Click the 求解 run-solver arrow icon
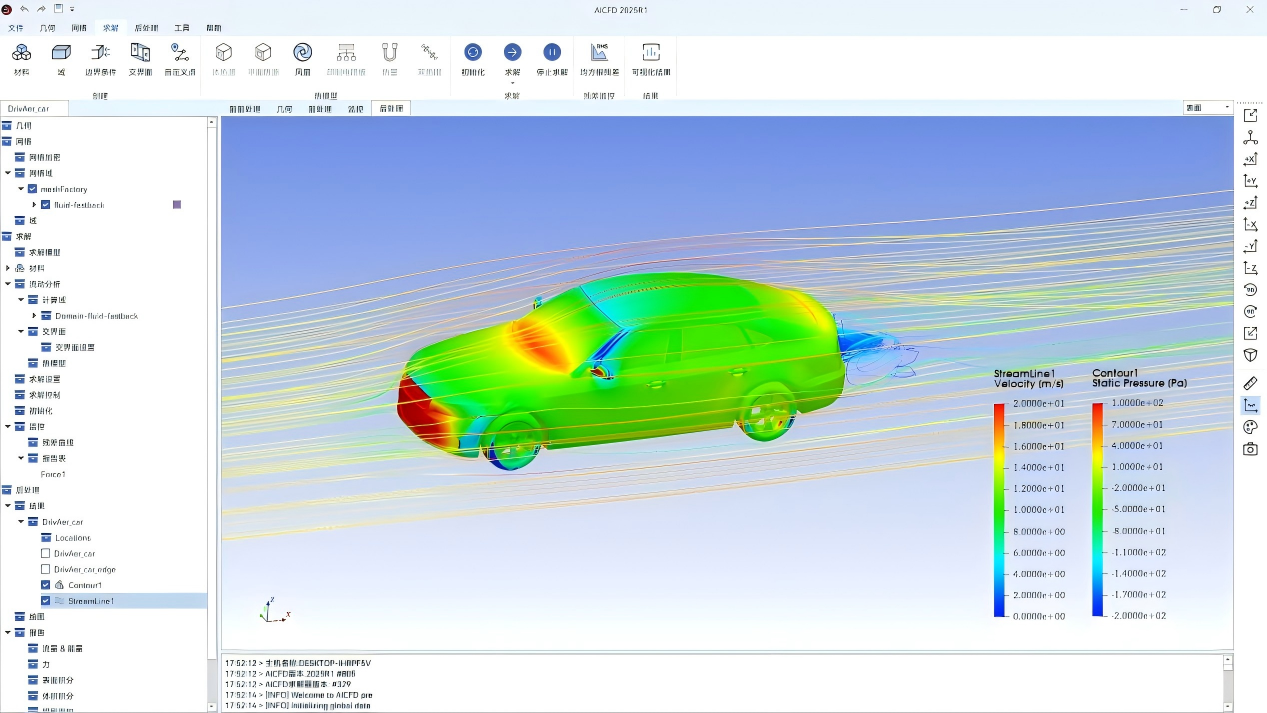Image resolution: width=1267 pixels, height=713 pixels. pos(512,52)
